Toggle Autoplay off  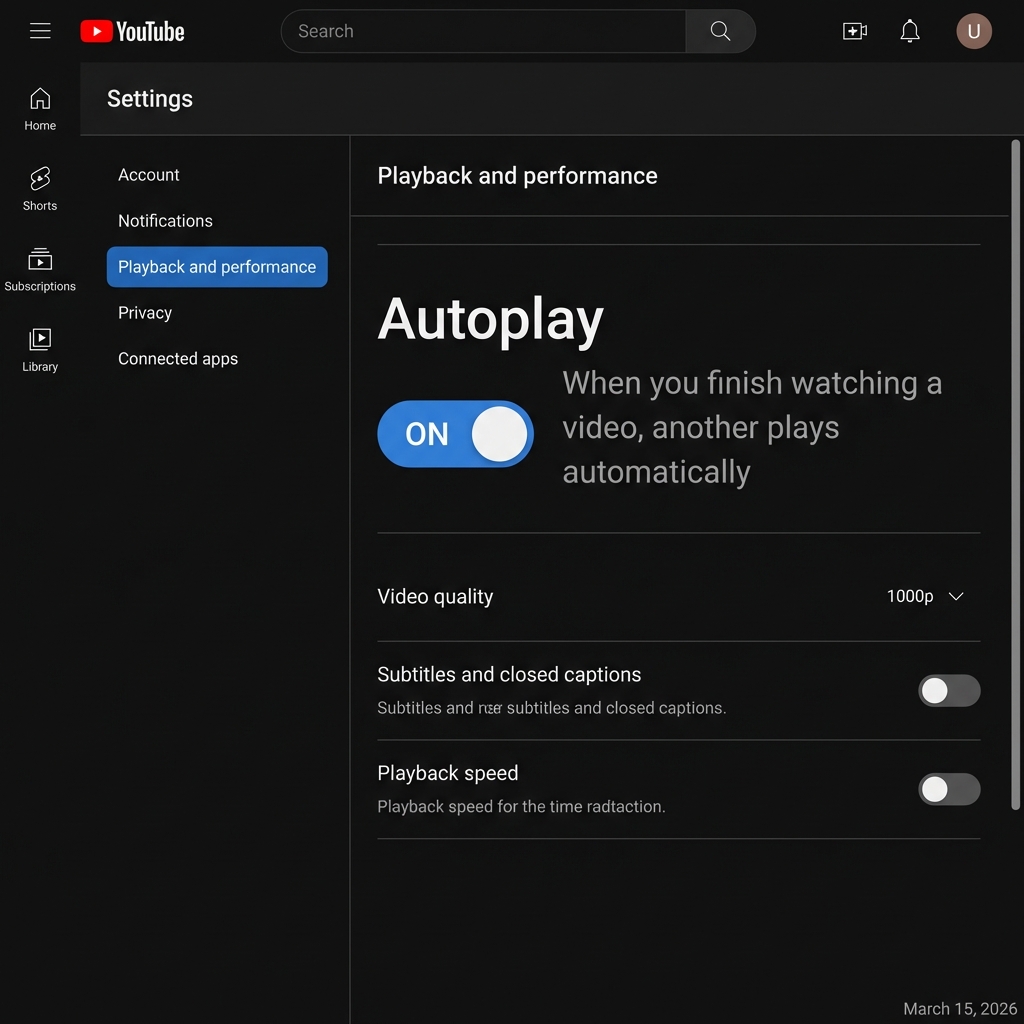coord(455,433)
